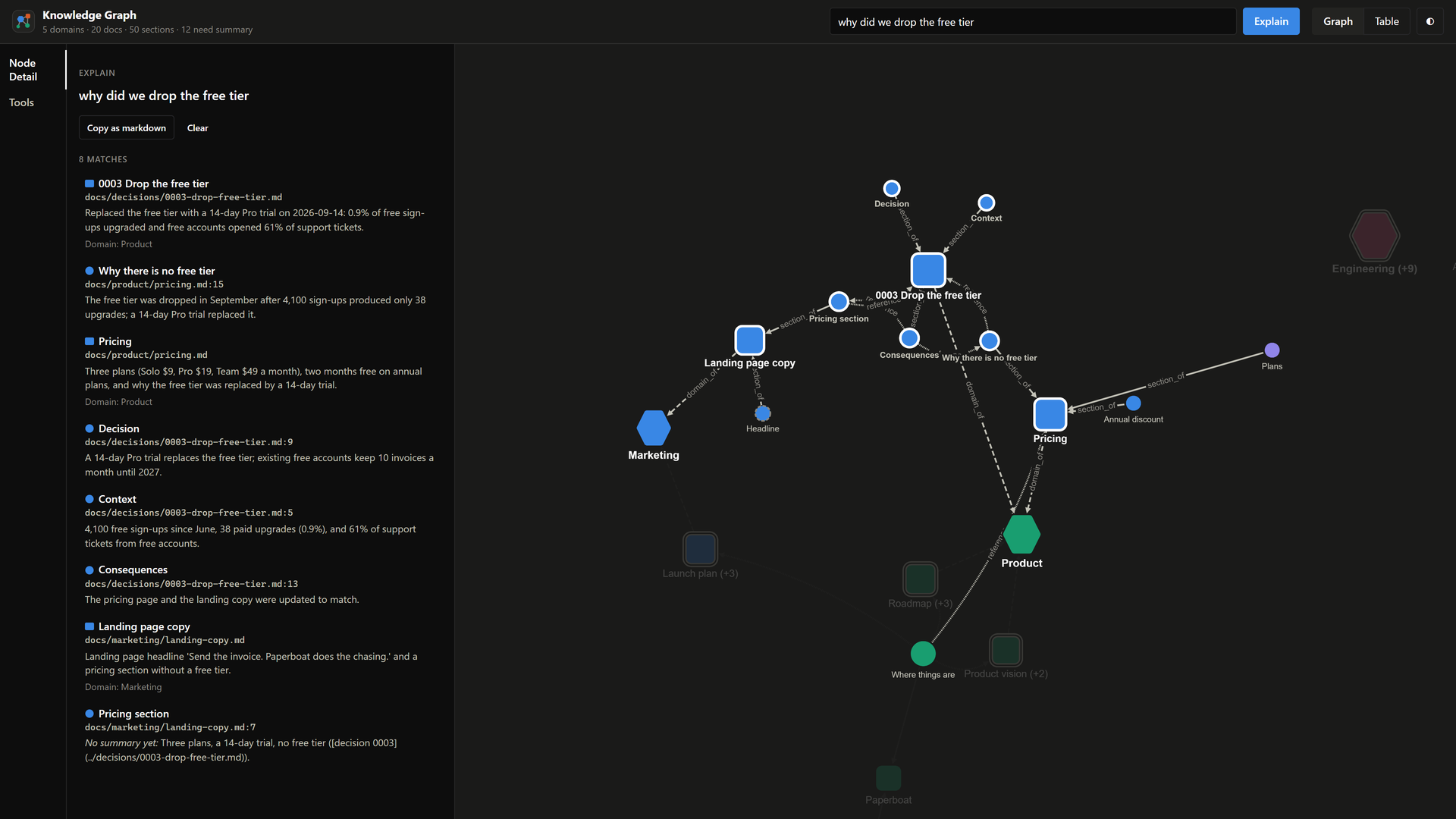This screenshot has height=819, width=1456.
Task: Select the Product green hexagon node
Action: click(1021, 535)
